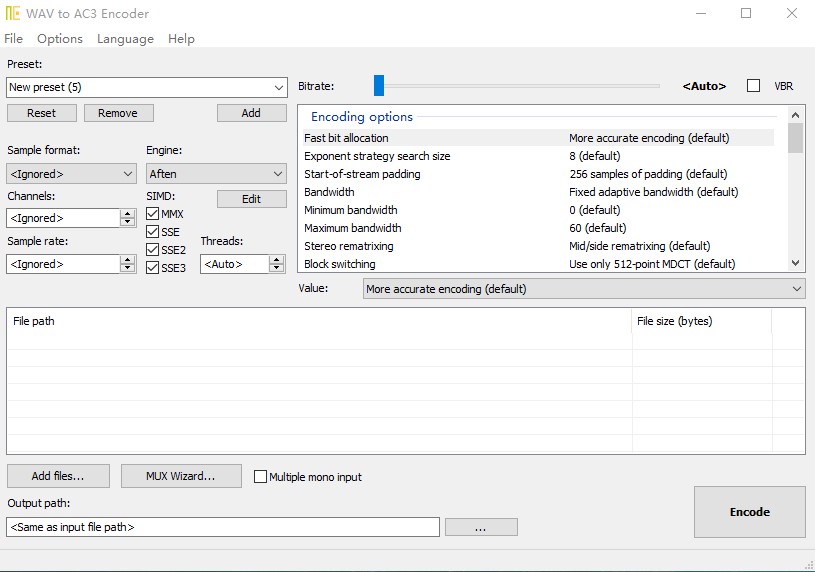This screenshot has height=572, width=815.
Task: Open the Value dropdown
Action: click(584, 289)
